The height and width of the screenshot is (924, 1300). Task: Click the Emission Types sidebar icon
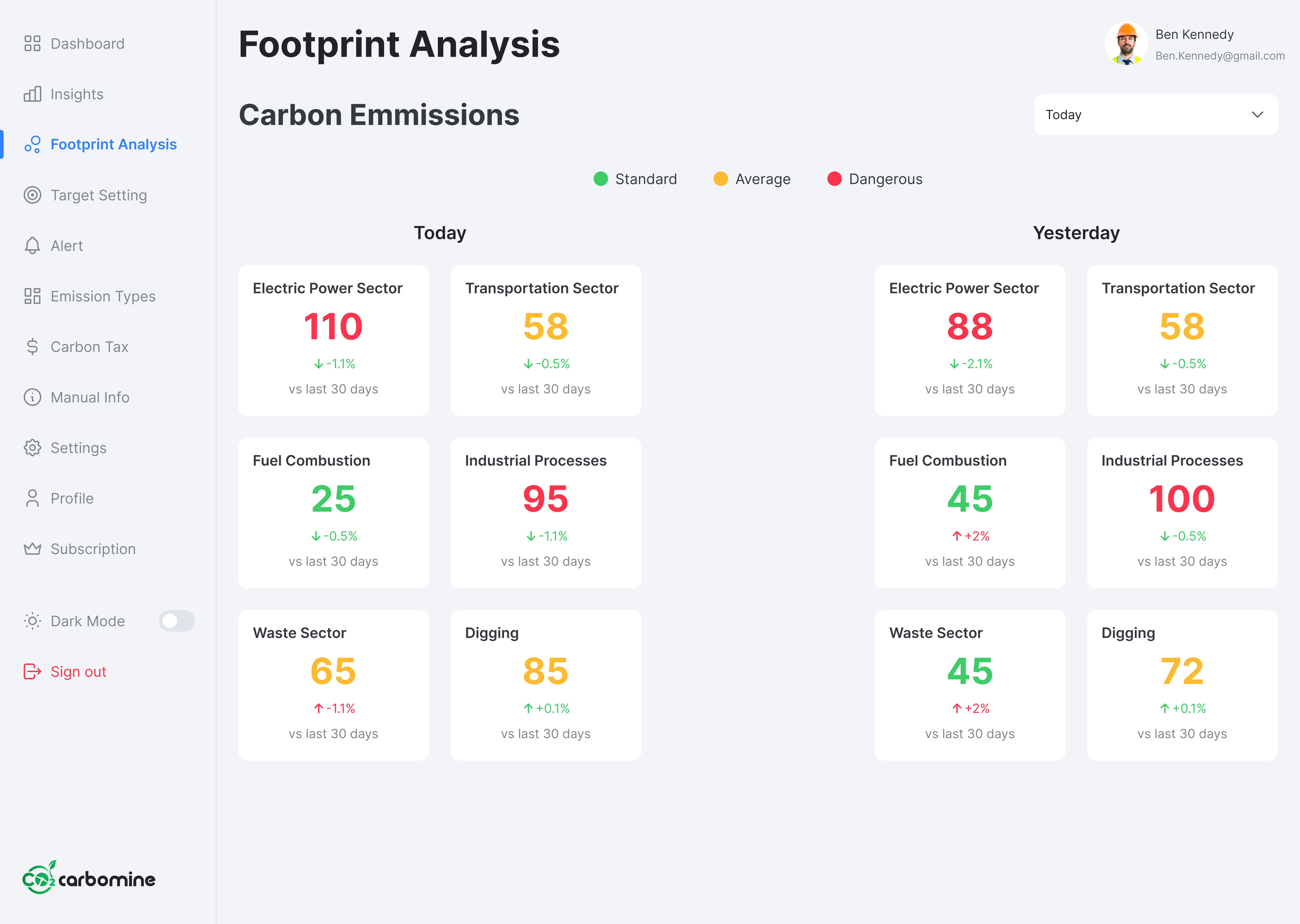pyautogui.click(x=32, y=296)
